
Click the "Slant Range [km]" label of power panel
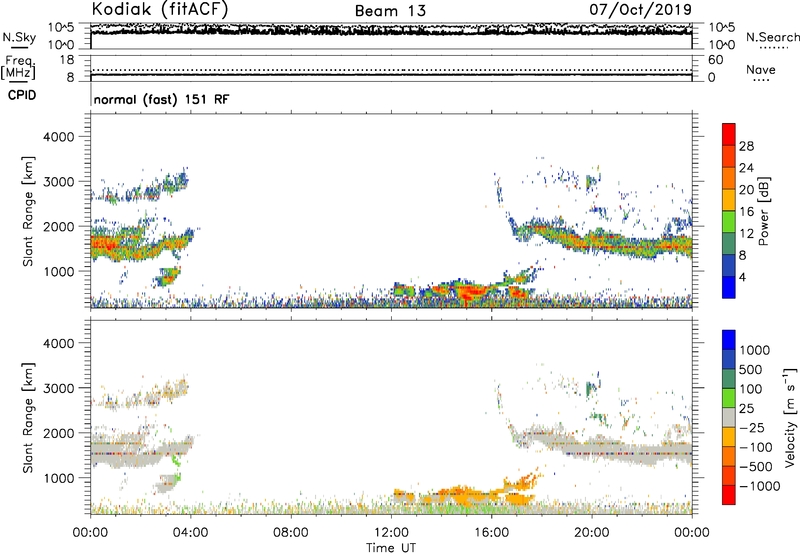pos(28,211)
